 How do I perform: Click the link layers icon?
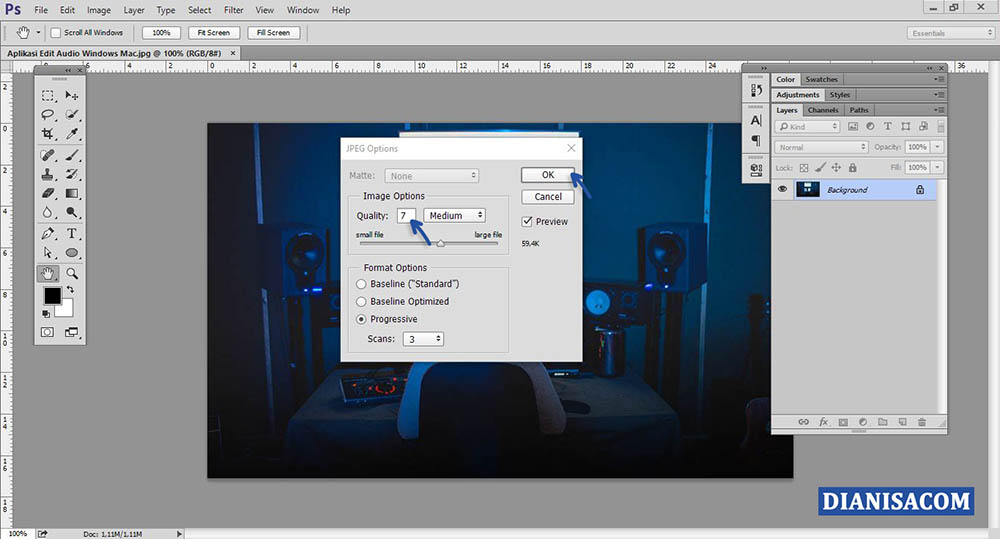[804, 422]
